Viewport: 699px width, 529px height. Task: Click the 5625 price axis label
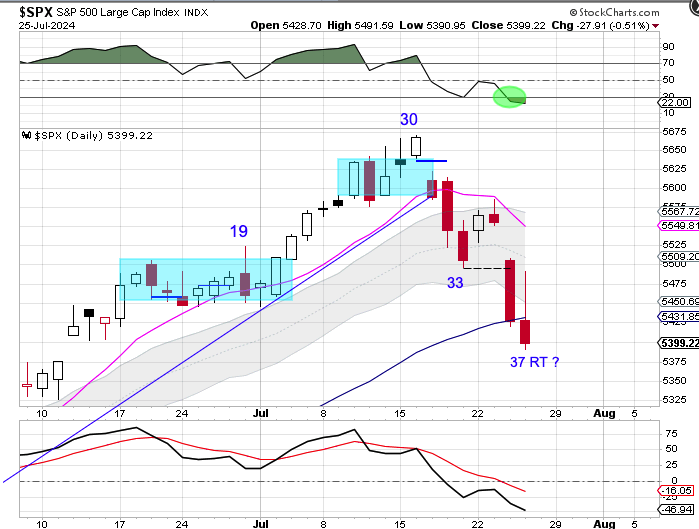pos(674,168)
